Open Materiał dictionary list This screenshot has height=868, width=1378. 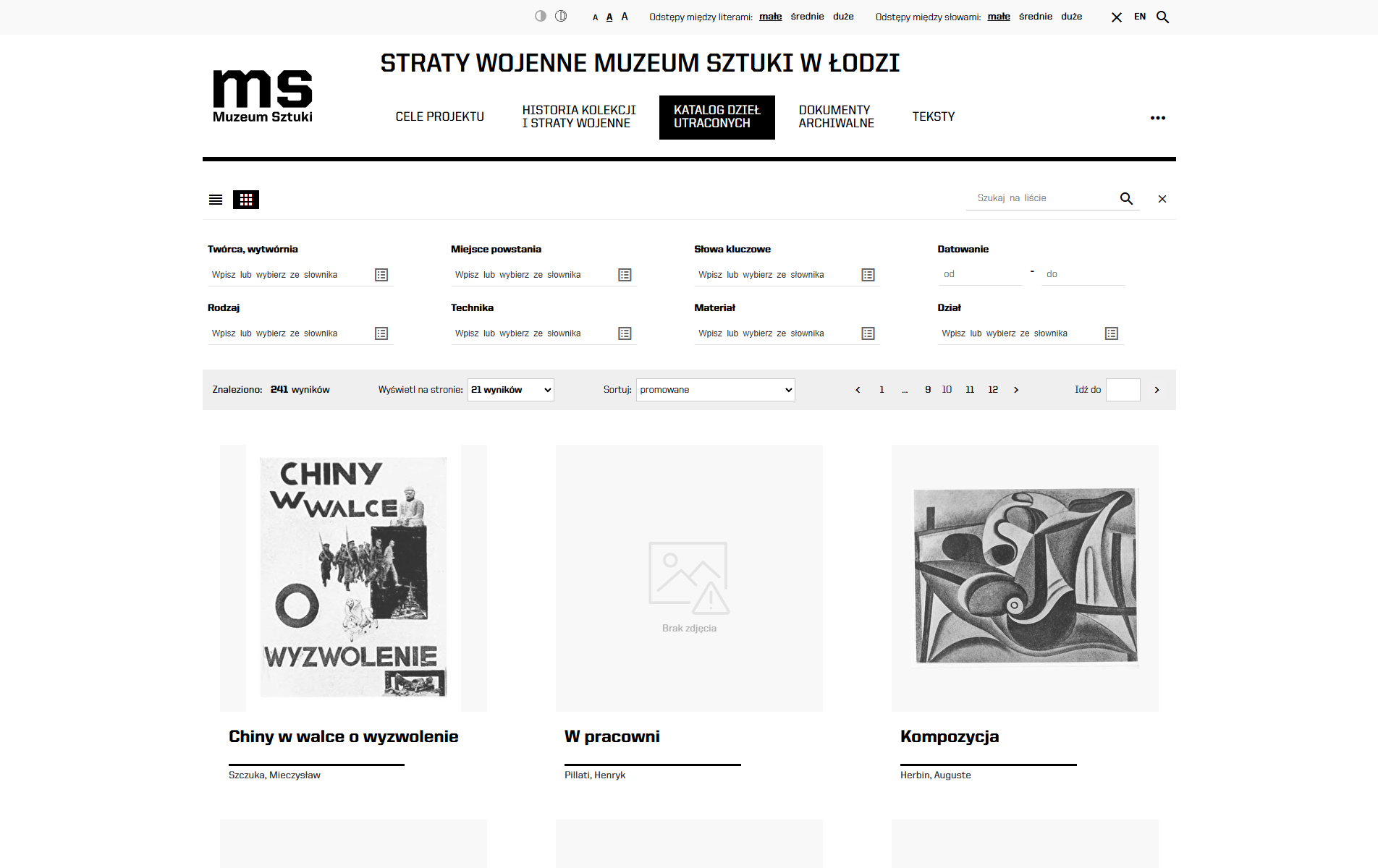tap(868, 333)
